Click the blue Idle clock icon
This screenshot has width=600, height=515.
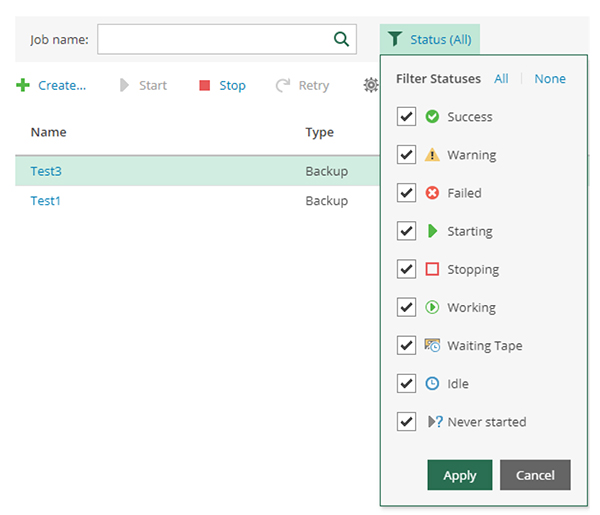pyautogui.click(x=432, y=383)
